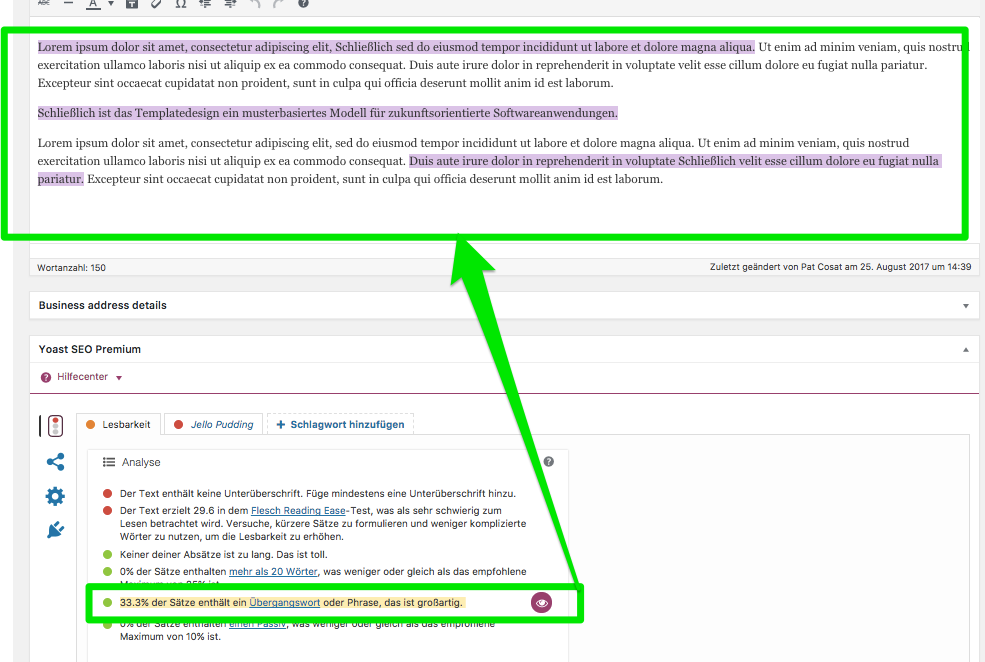
Task: Open the Yoast advanced settings gear icon
Action: (55, 496)
